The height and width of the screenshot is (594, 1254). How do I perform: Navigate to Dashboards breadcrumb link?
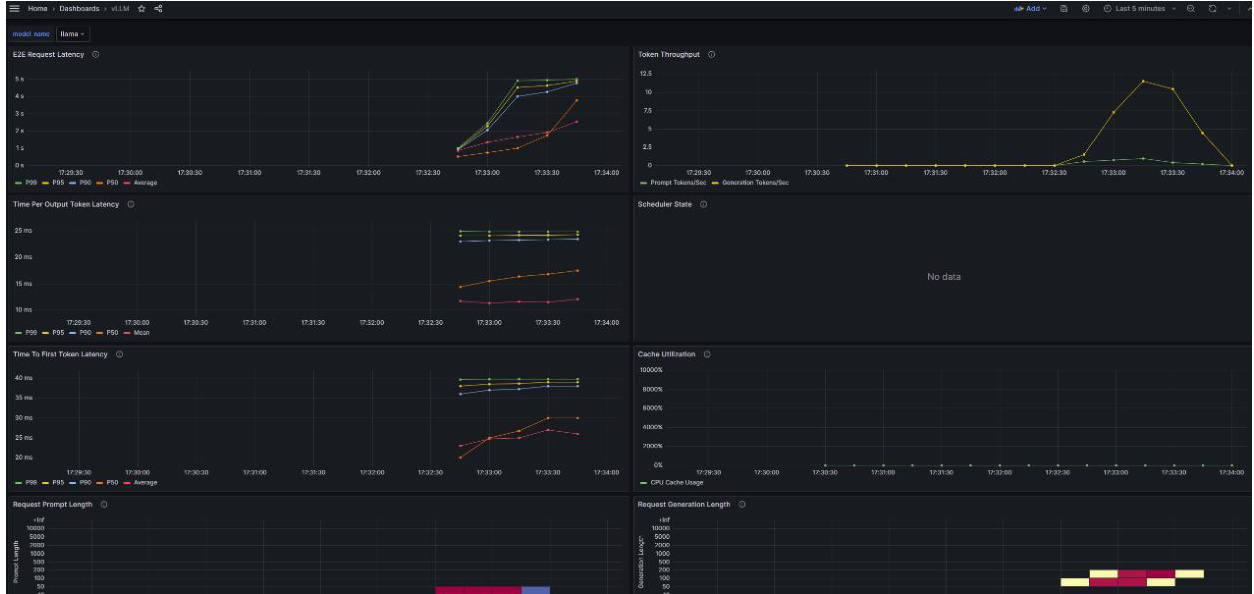tap(79, 8)
